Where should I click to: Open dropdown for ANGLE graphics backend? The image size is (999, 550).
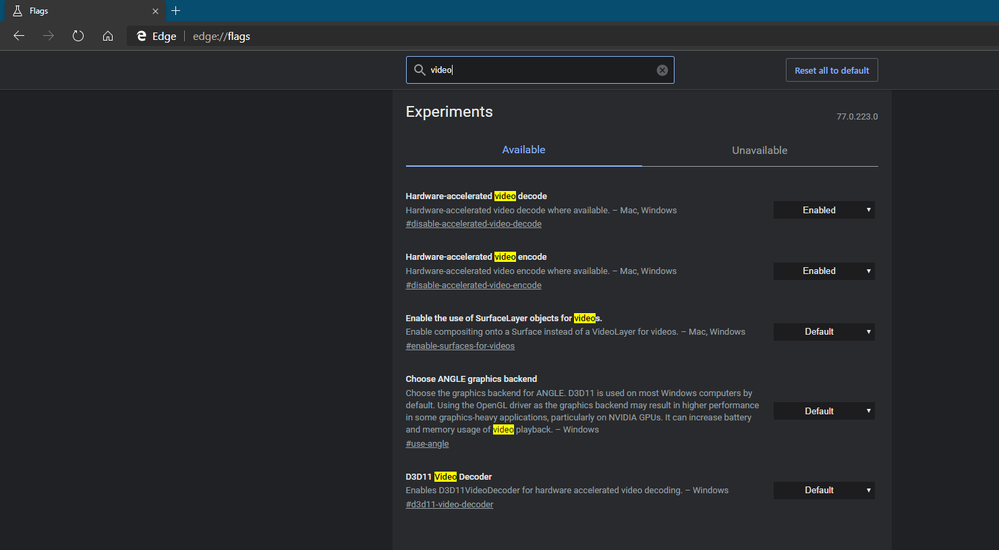(x=824, y=411)
